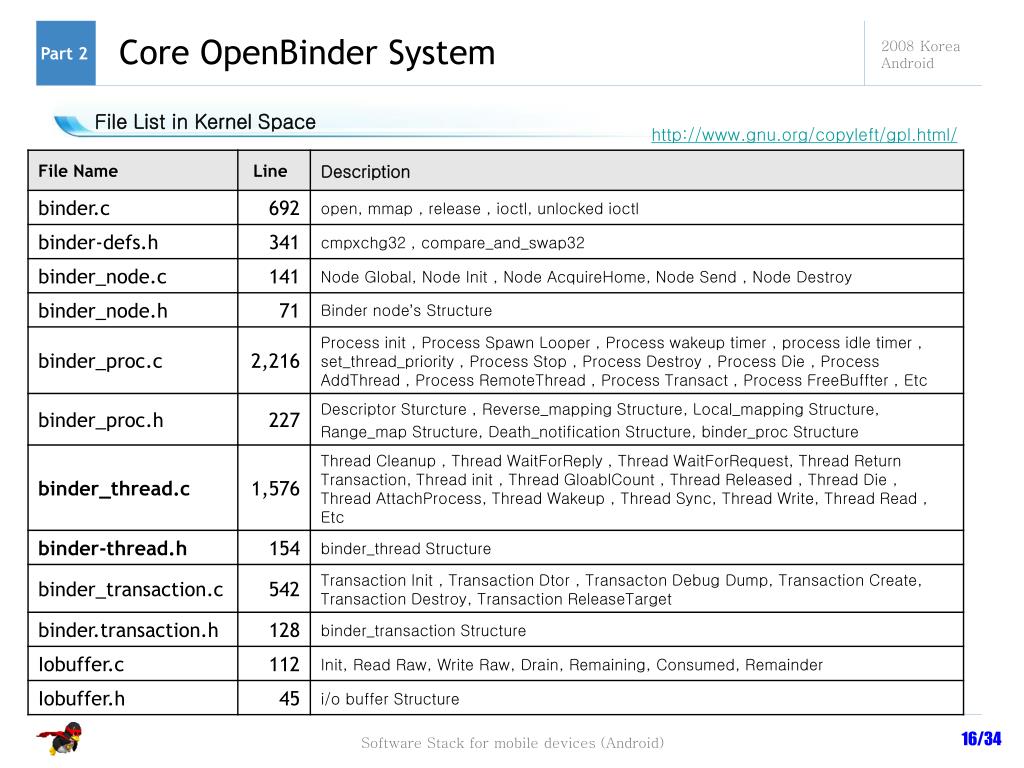Viewport: 1024px width, 768px height.
Task: Click the Line column header
Action: 274,171
